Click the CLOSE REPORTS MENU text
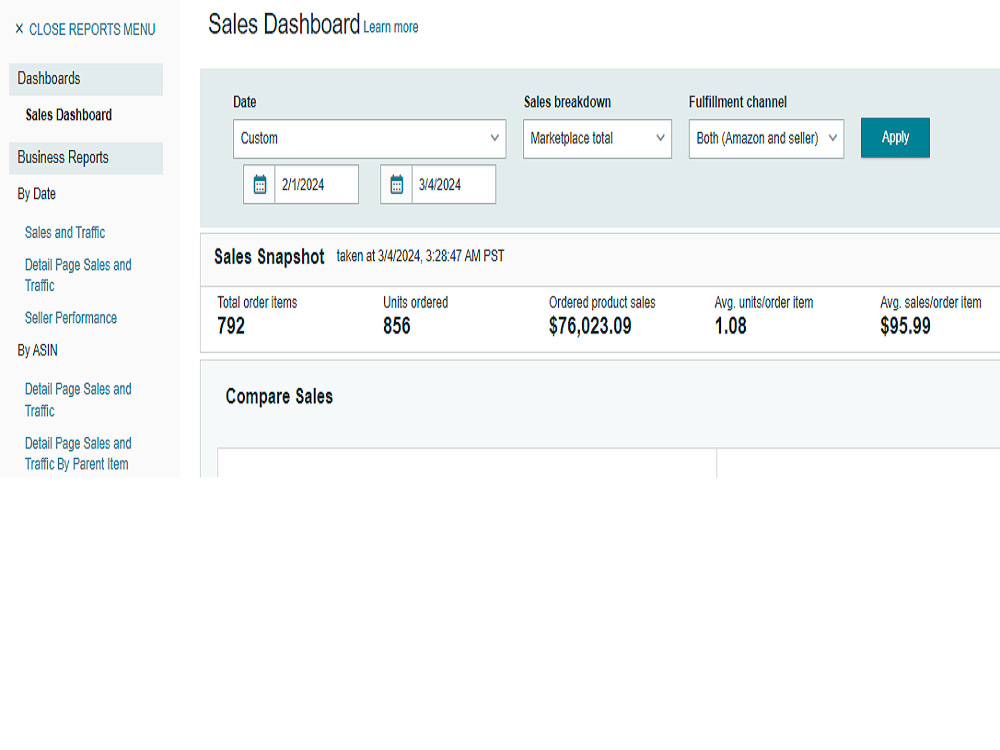Viewport: 1000px width, 750px height. pos(92,29)
